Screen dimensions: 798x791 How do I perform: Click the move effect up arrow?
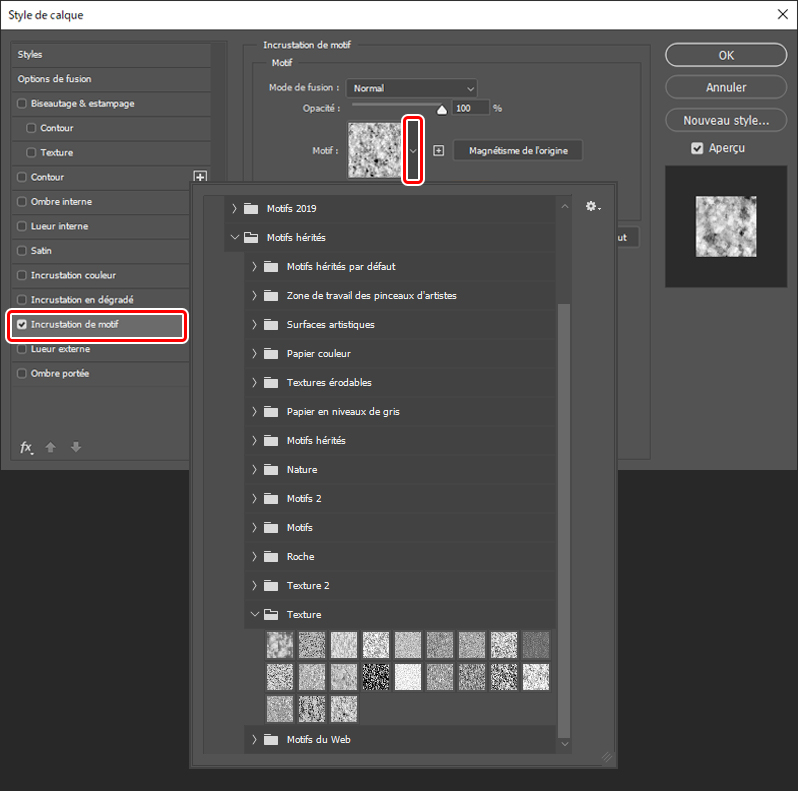[x=51, y=447]
